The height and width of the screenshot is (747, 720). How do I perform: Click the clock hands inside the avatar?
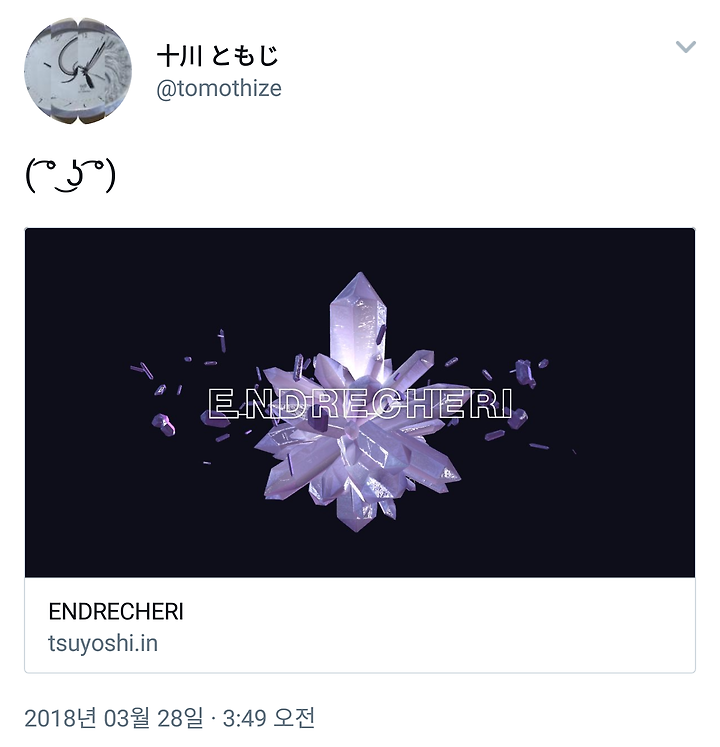(x=82, y=66)
